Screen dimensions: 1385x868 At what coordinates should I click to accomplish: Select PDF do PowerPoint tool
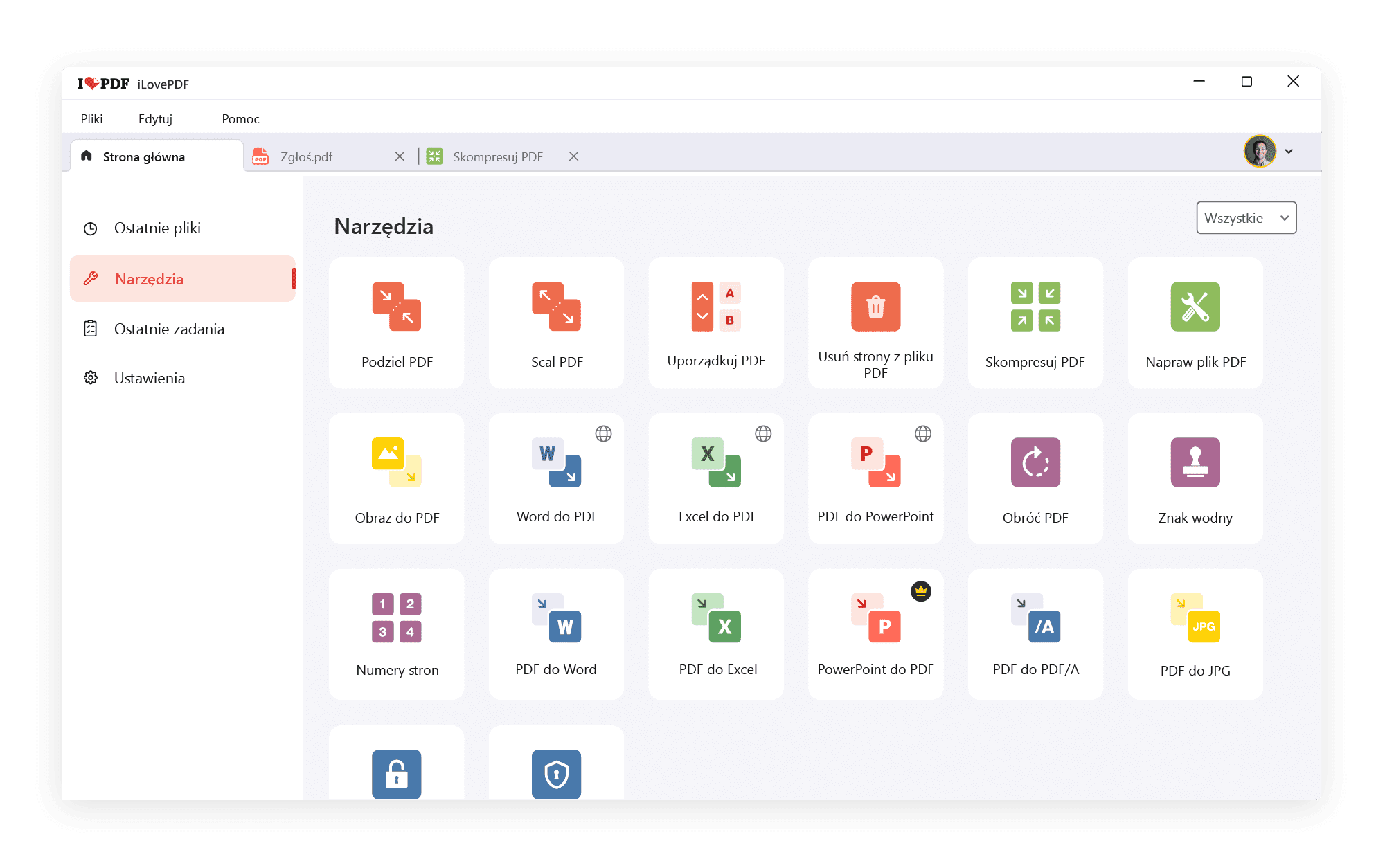pyautogui.click(x=875, y=478)
